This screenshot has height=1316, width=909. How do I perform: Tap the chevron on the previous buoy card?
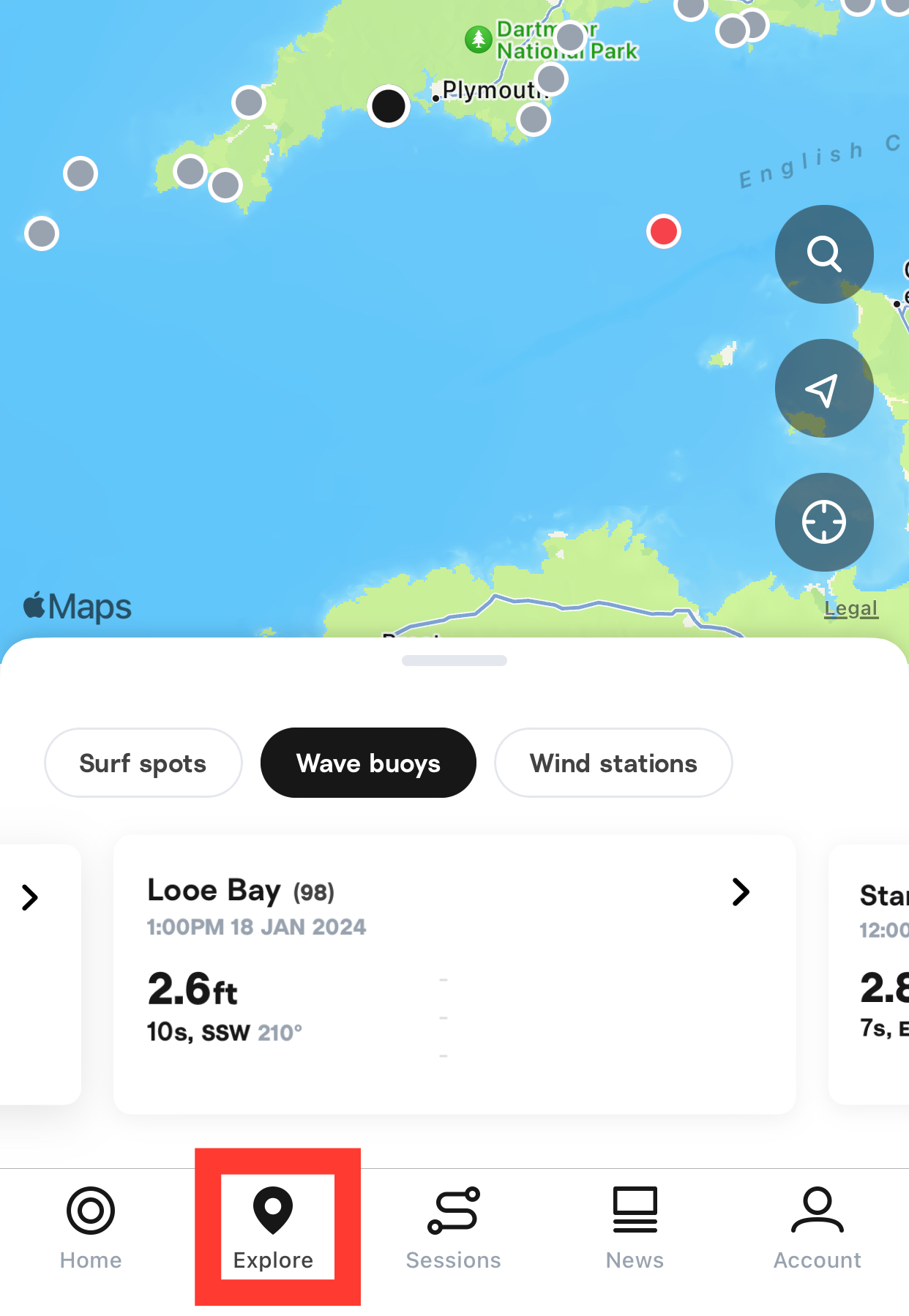30,897
